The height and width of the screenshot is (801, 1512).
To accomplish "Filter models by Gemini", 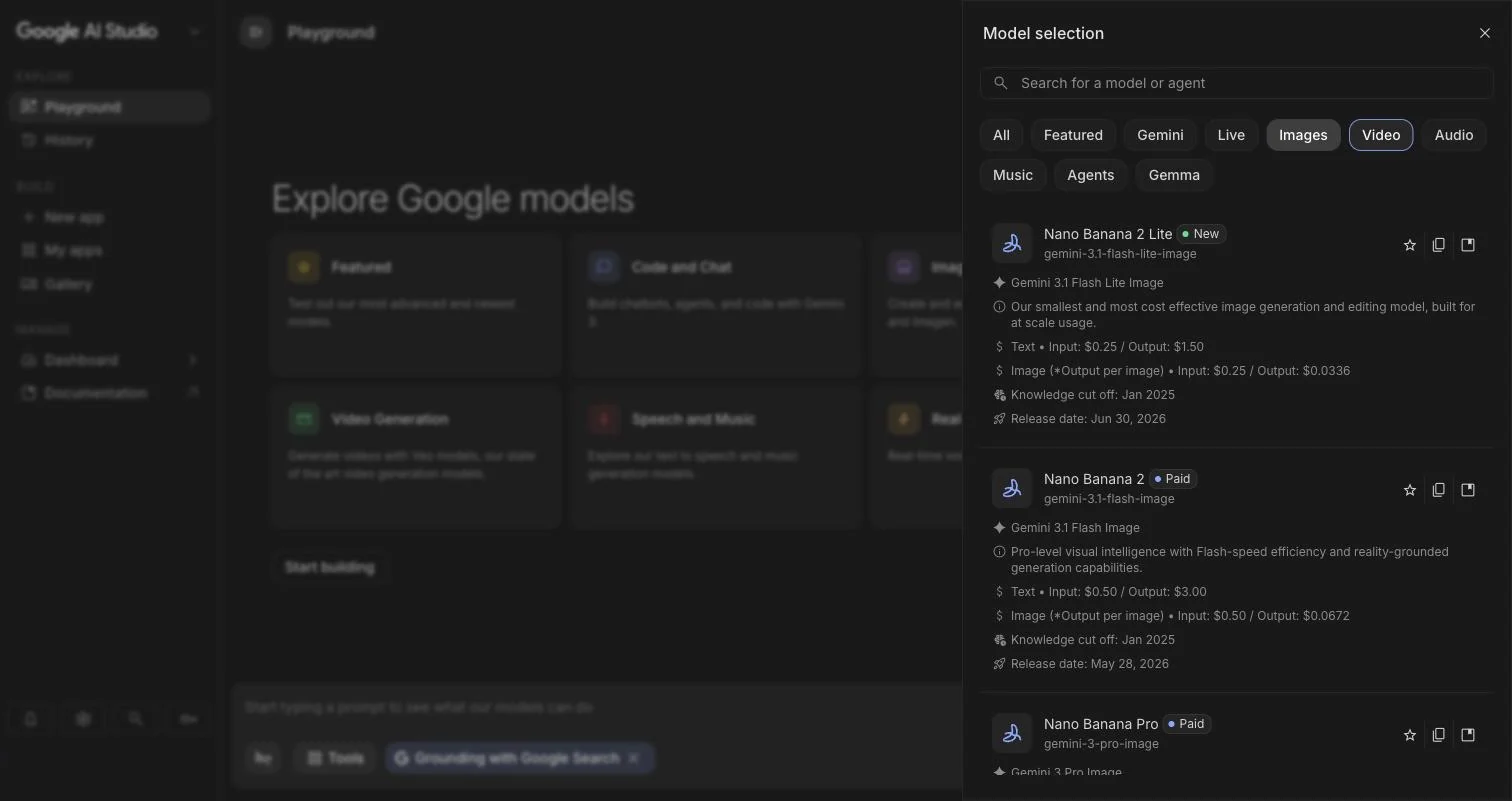I will [x=1160, y=135].
